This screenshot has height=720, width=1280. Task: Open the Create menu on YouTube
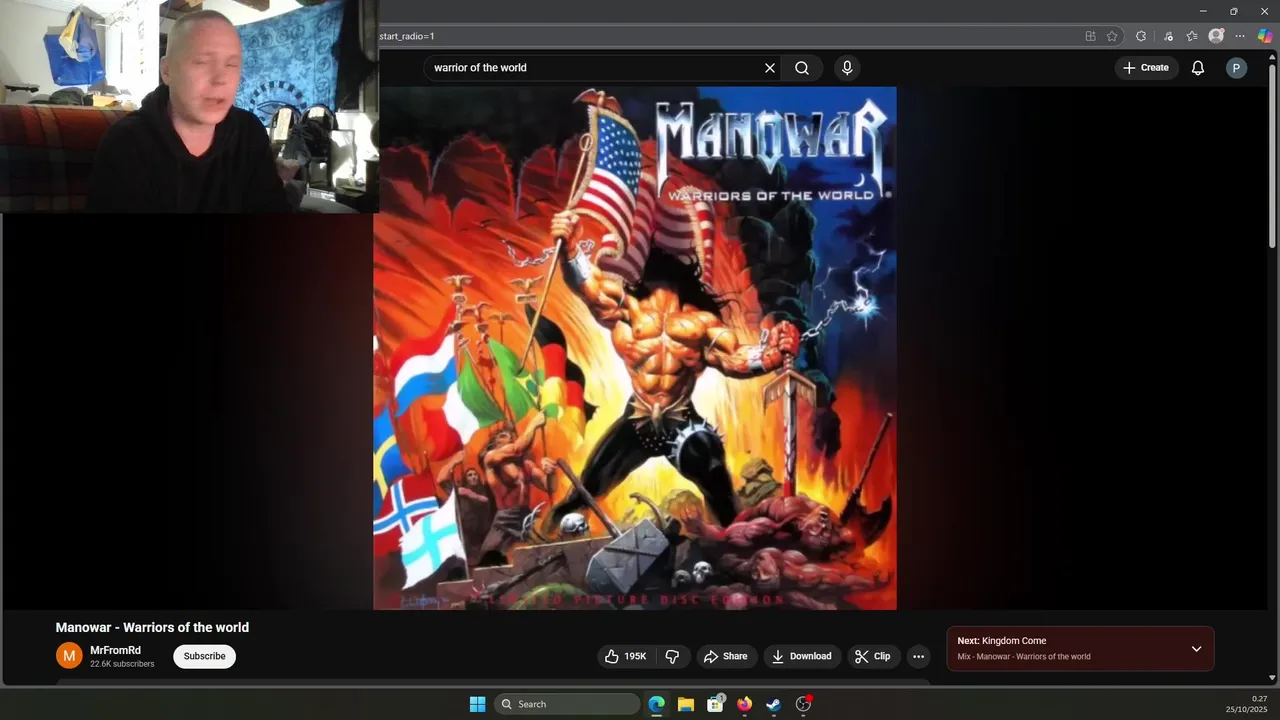pyautogui.click(x=1146, y=68)
